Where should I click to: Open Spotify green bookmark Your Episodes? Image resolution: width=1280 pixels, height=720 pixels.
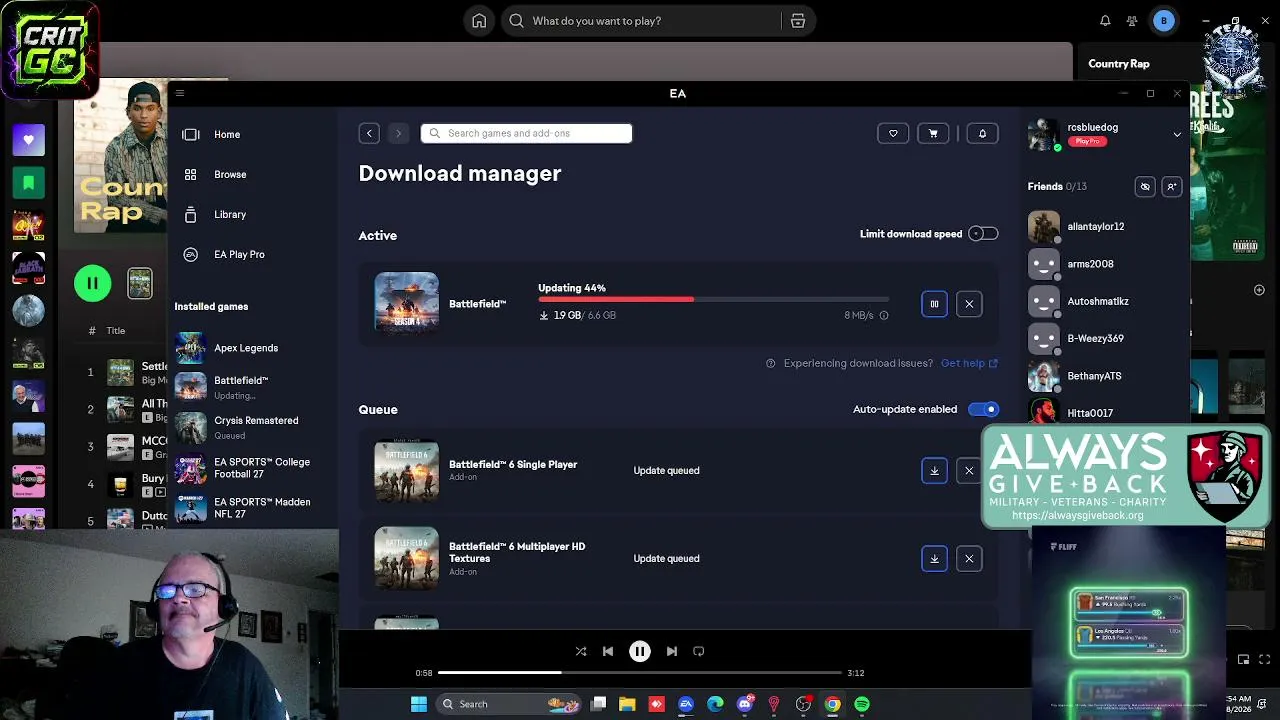click(x=28, y=183)
